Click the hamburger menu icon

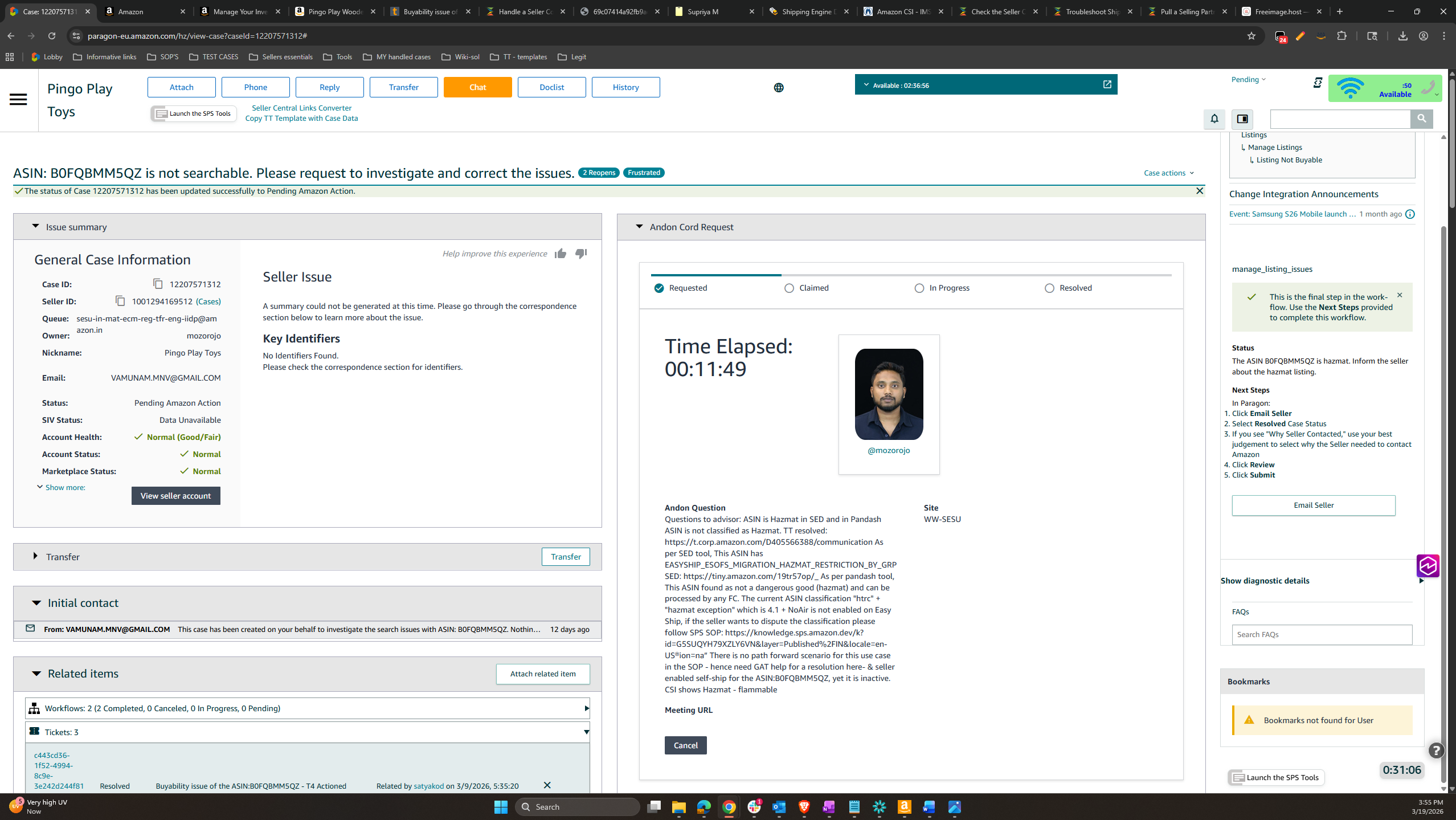coord(18,100)
